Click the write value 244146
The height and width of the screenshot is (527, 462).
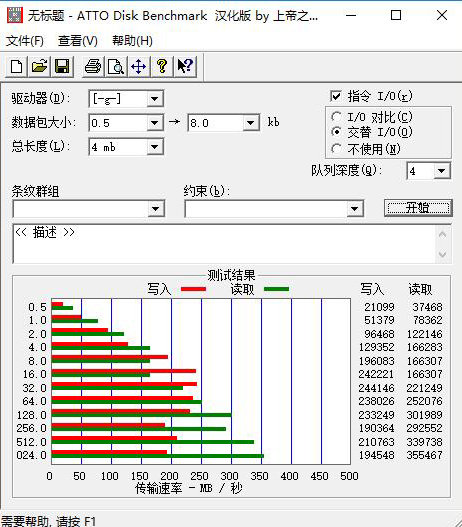[377, 388]
